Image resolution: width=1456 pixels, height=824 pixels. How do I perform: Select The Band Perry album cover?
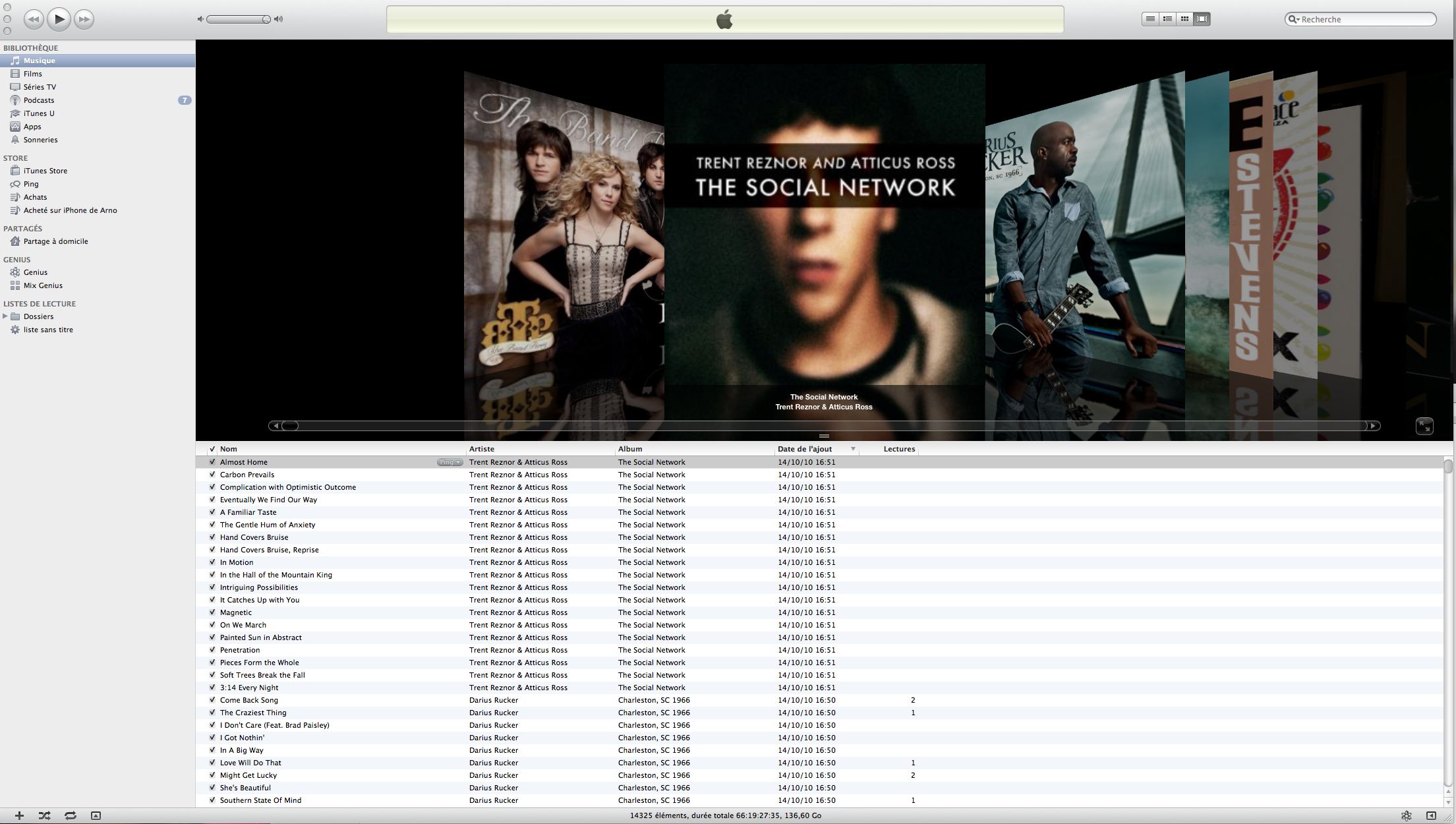click(x=564, y=224)
